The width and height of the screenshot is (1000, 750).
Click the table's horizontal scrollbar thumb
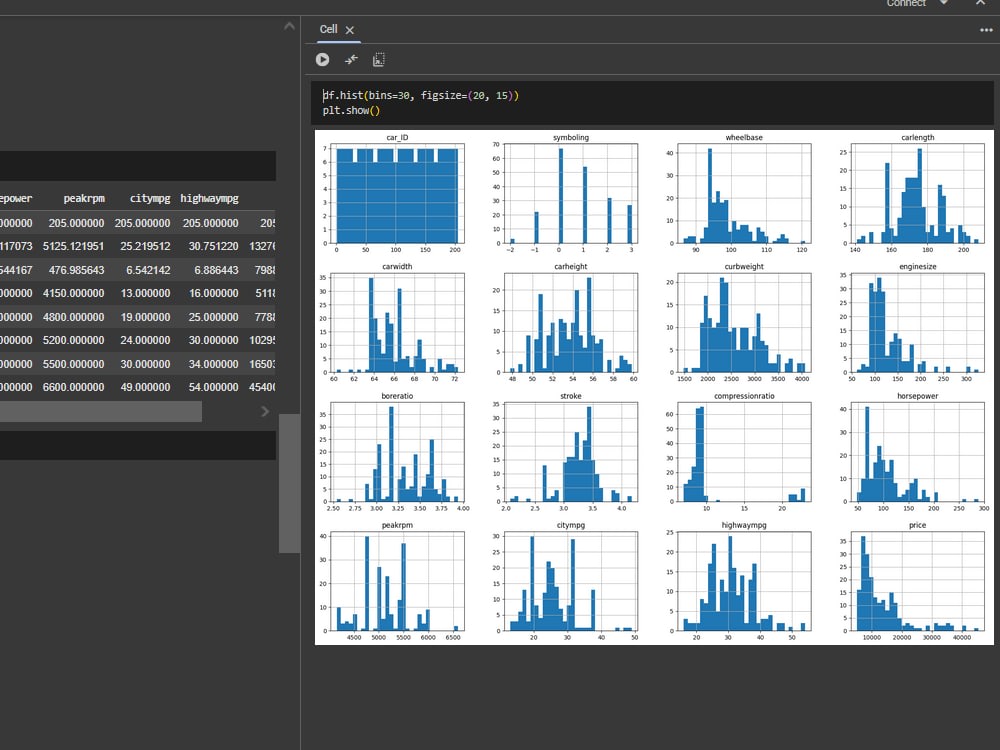pyautogui.click(x=101, y=411)
